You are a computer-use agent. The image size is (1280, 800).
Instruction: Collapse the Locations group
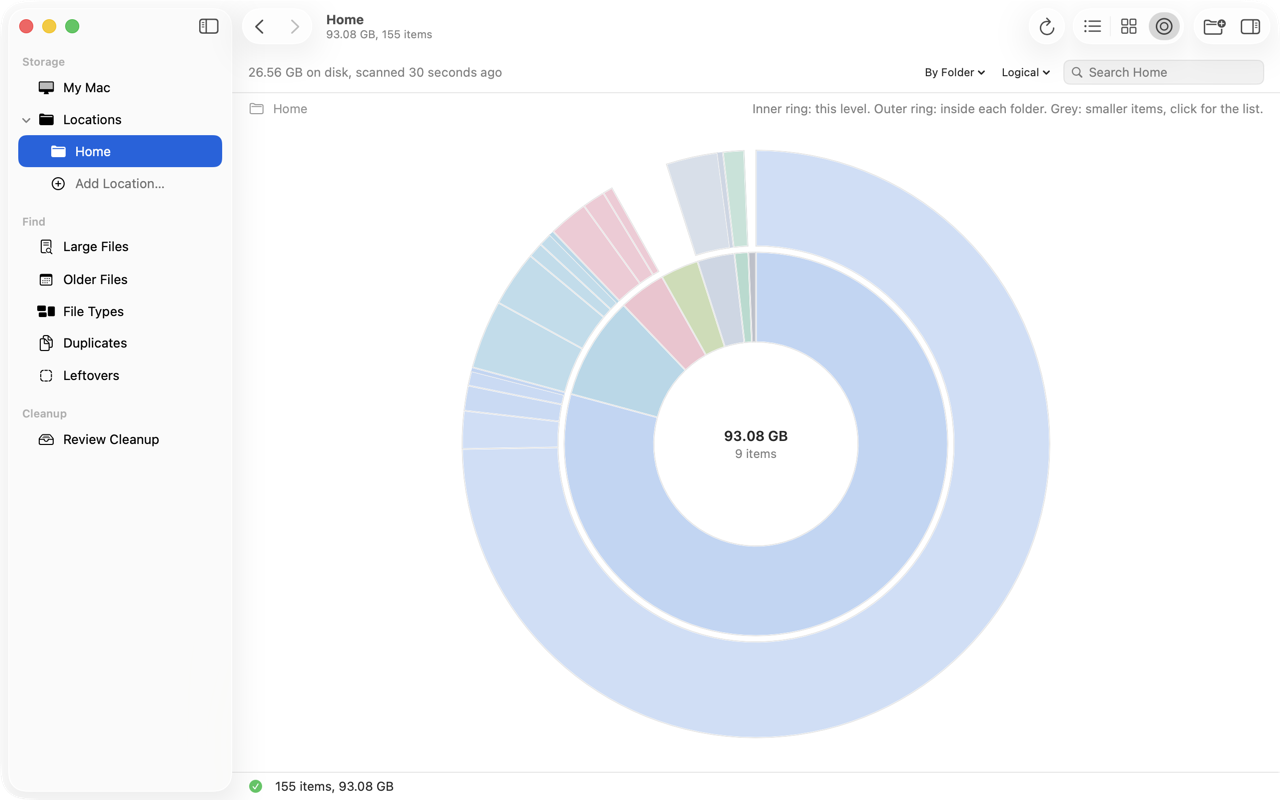point(26,120)
